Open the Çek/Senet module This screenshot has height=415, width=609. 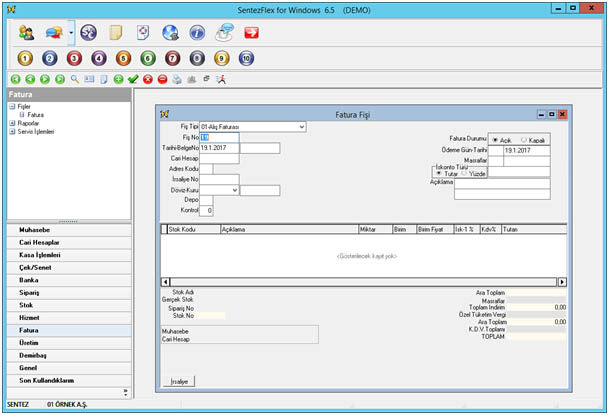point(69,267)
